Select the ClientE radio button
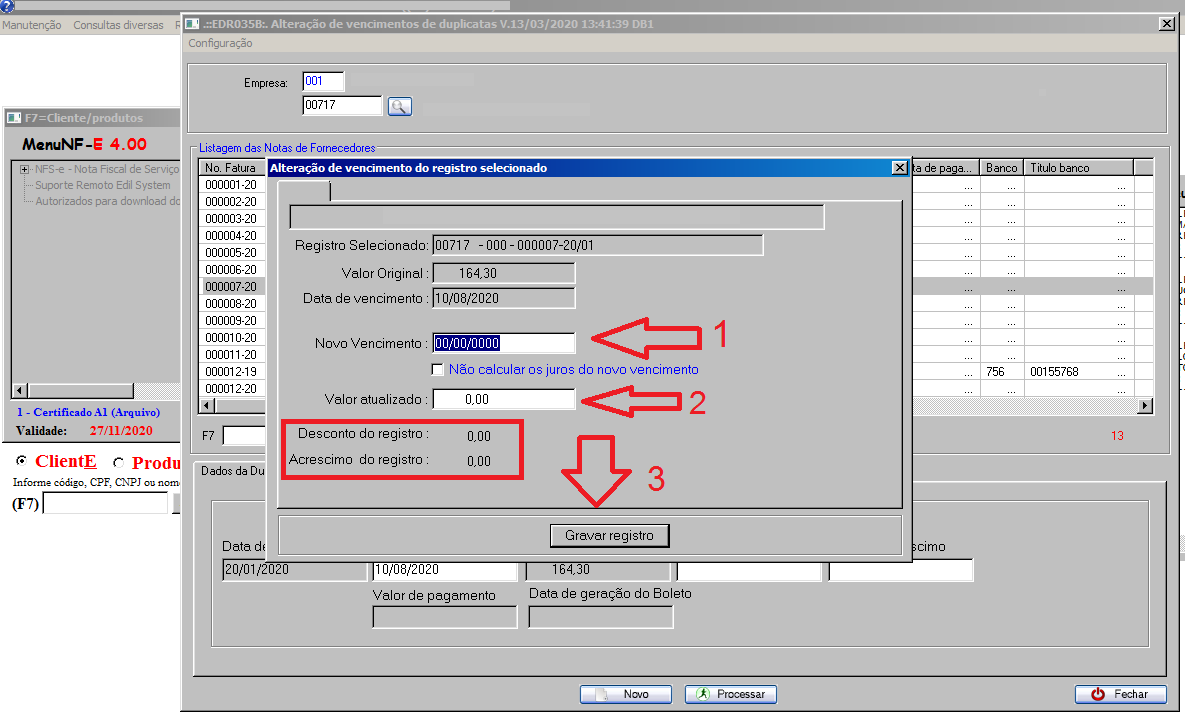Screen dimensions: 1185x721 point(22,462)
